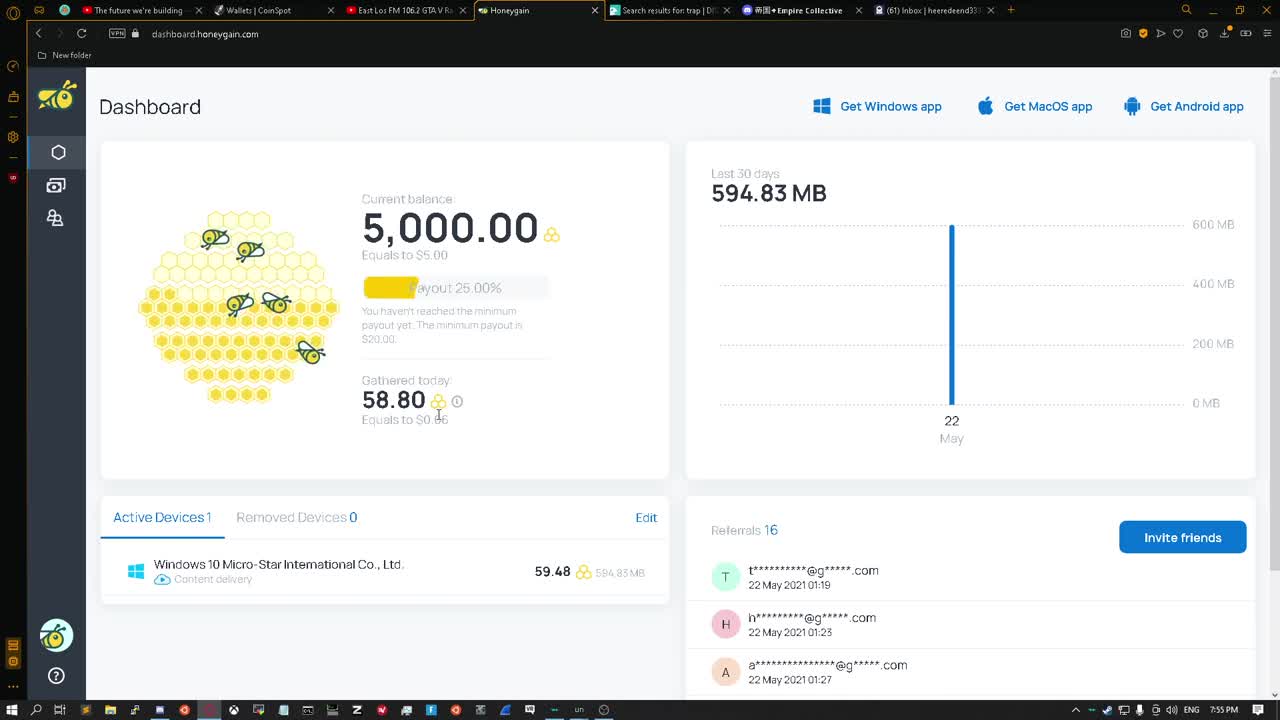Close the Honeygain browser tab
The image size is (1280, 720).
pos(596,10)
